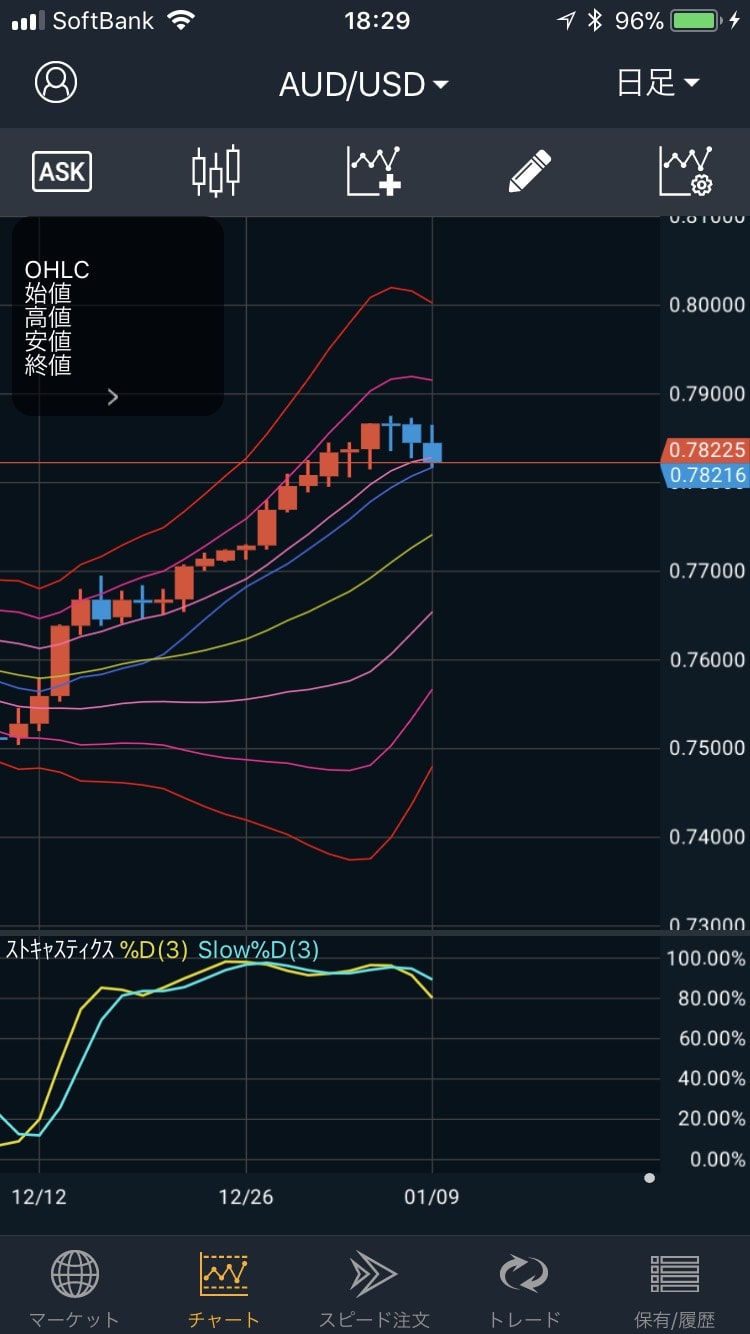This screenshot has width=750, height=1334.
Task: Select the pencil drawing tool
Action: (x=530, y=171)
